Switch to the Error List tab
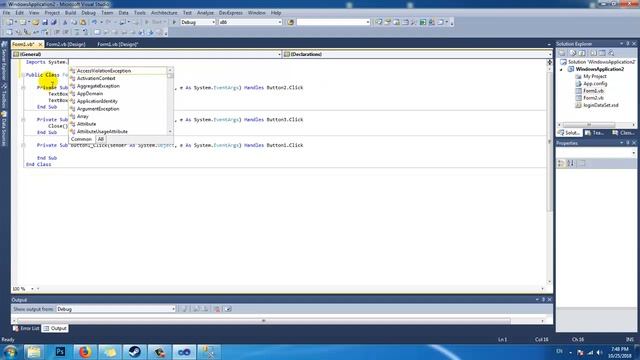The image size is (640, 360). [x=26, y=328]
